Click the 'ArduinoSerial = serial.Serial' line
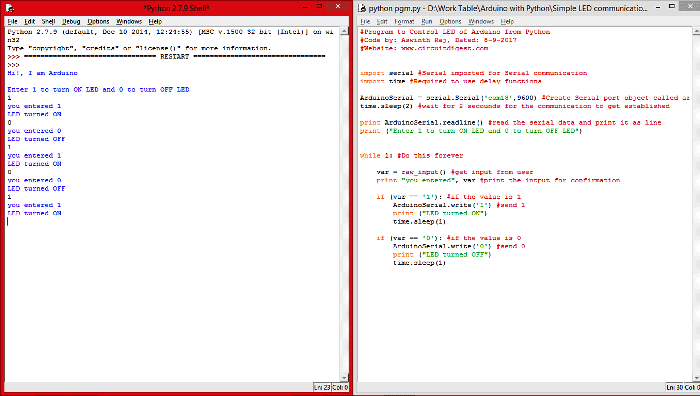Viewport: 700px width, 396px height. [x=525, y=98]
